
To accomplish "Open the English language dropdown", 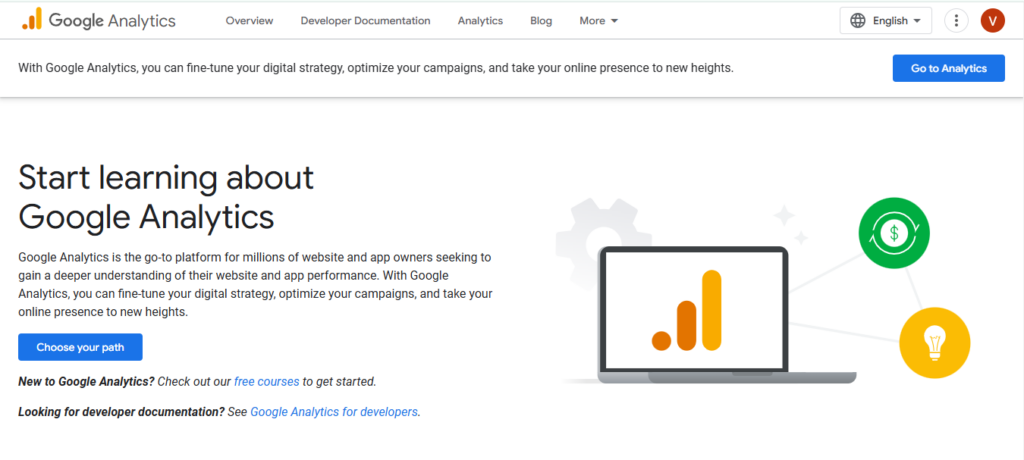I will 886,21.
